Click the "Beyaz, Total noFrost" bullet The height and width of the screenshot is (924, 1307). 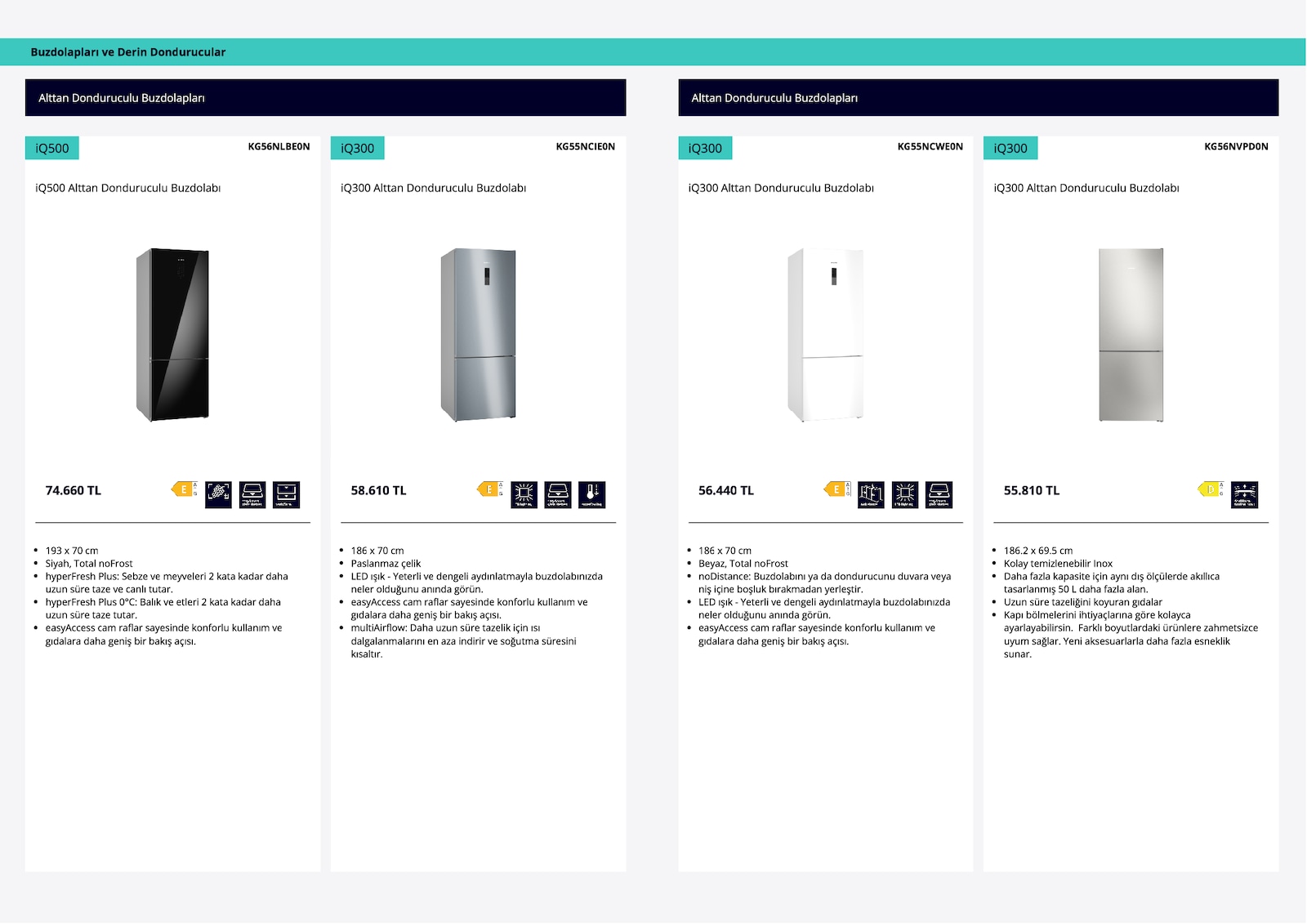click(x=743, y=564)
